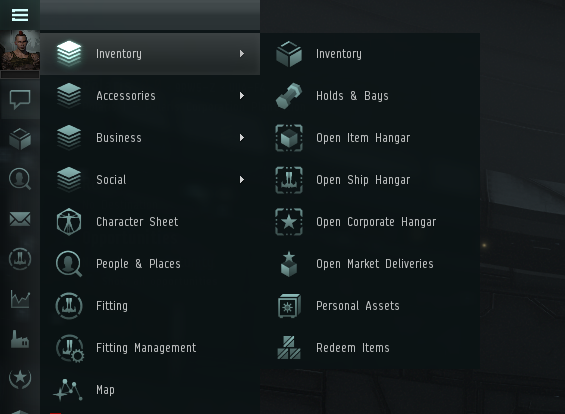Click industry factory icon in sidebar
The width and height of the screenshot is (565, 414).
point(20,339)
